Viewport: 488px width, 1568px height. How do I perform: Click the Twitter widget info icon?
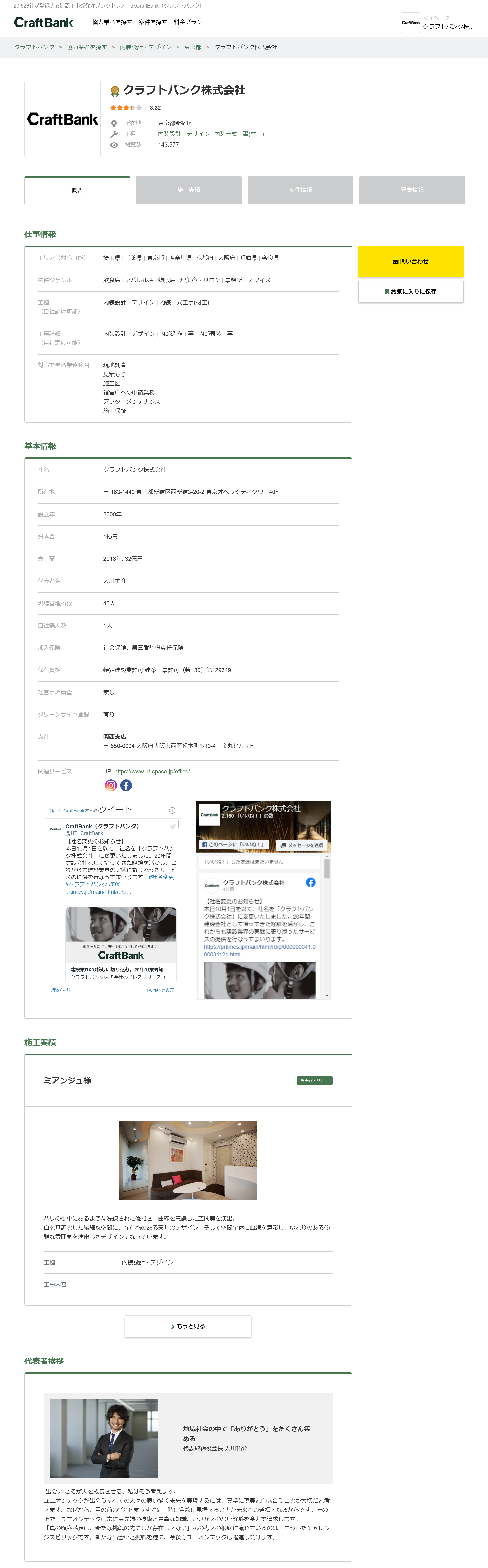(x=172, y=810)
